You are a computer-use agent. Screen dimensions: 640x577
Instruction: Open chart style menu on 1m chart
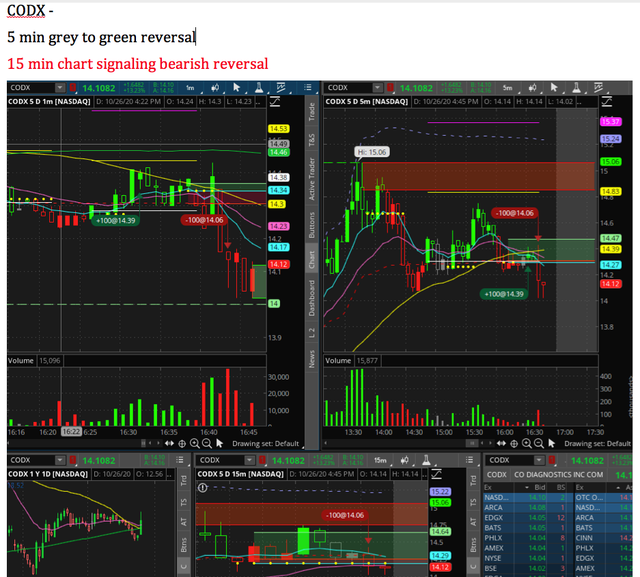pos(215,88)
